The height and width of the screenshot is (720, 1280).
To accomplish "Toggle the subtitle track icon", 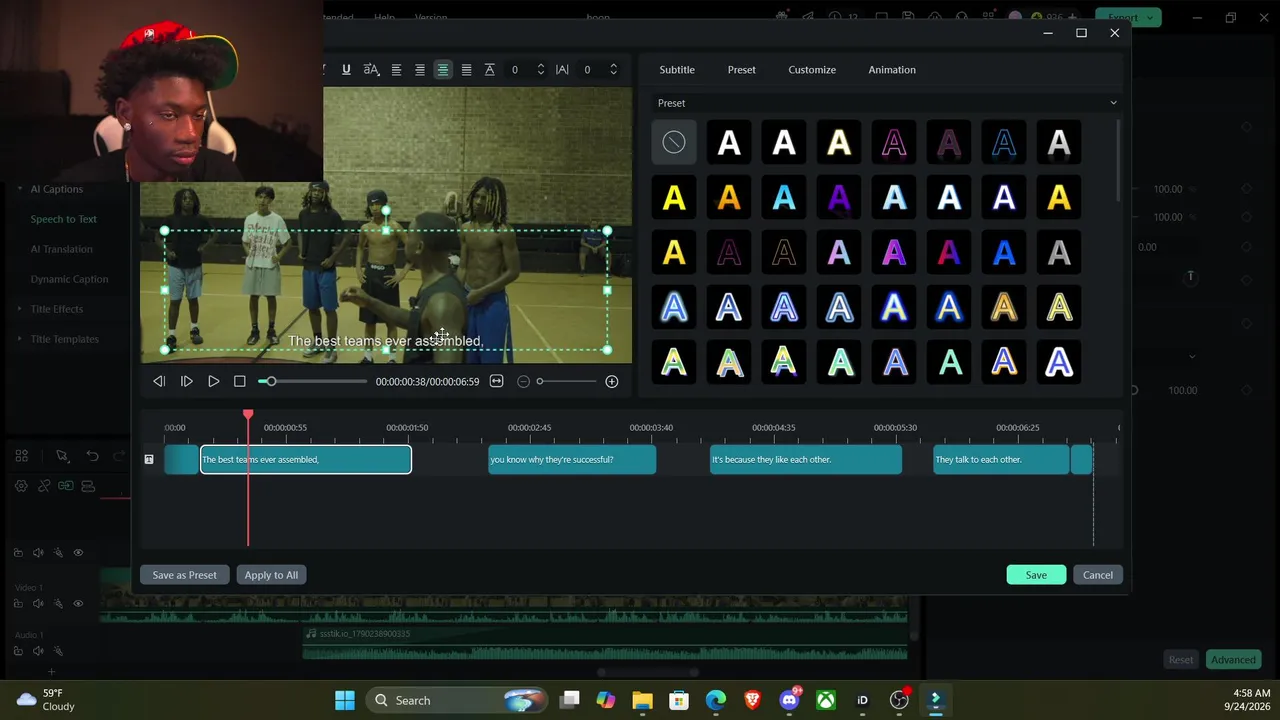I will [149, 459].
